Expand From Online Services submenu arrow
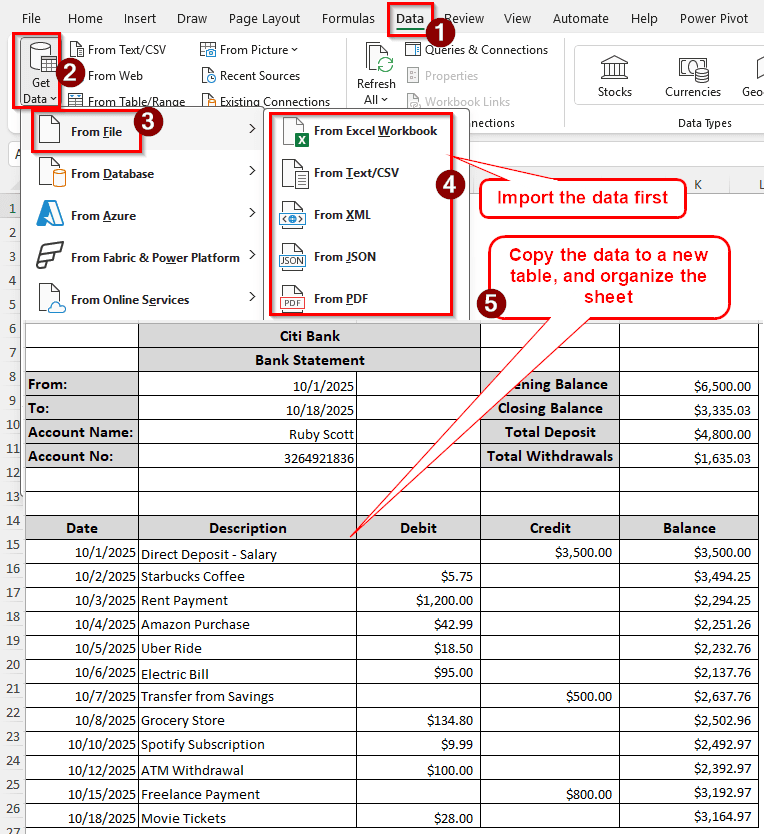Viewport: 764px width, 834px height. (252, 299)
